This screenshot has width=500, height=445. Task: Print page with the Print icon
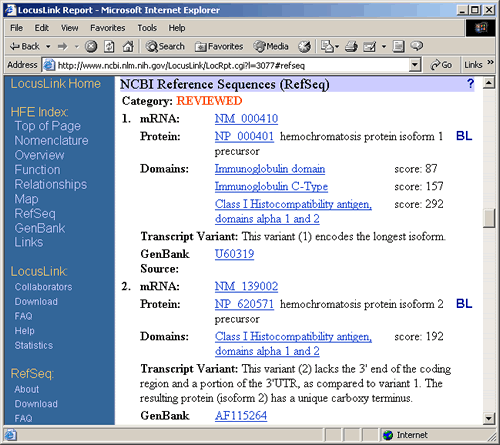(351, 46)
